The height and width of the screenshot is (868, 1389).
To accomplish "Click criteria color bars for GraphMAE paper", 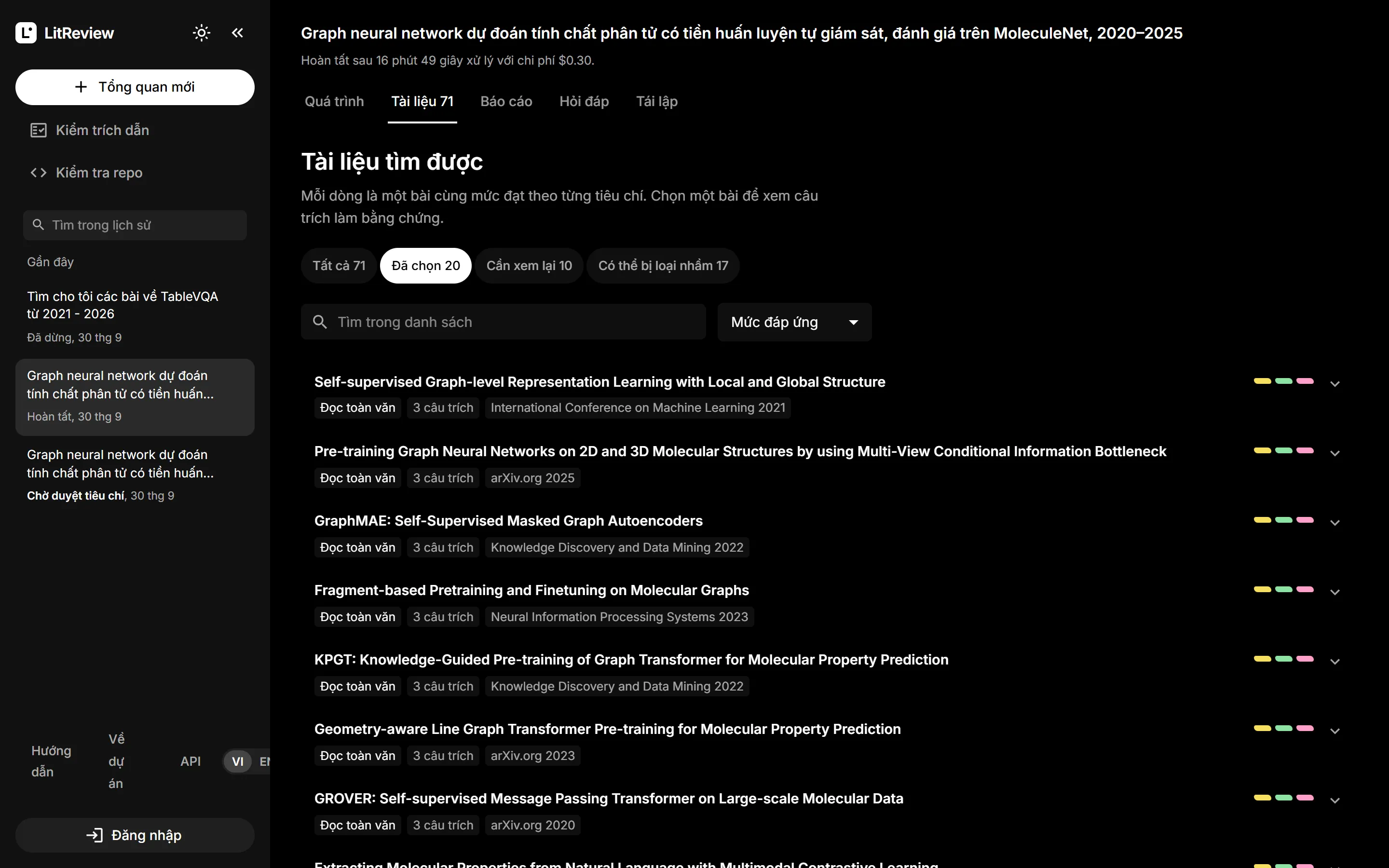I will pos(1284,520).
